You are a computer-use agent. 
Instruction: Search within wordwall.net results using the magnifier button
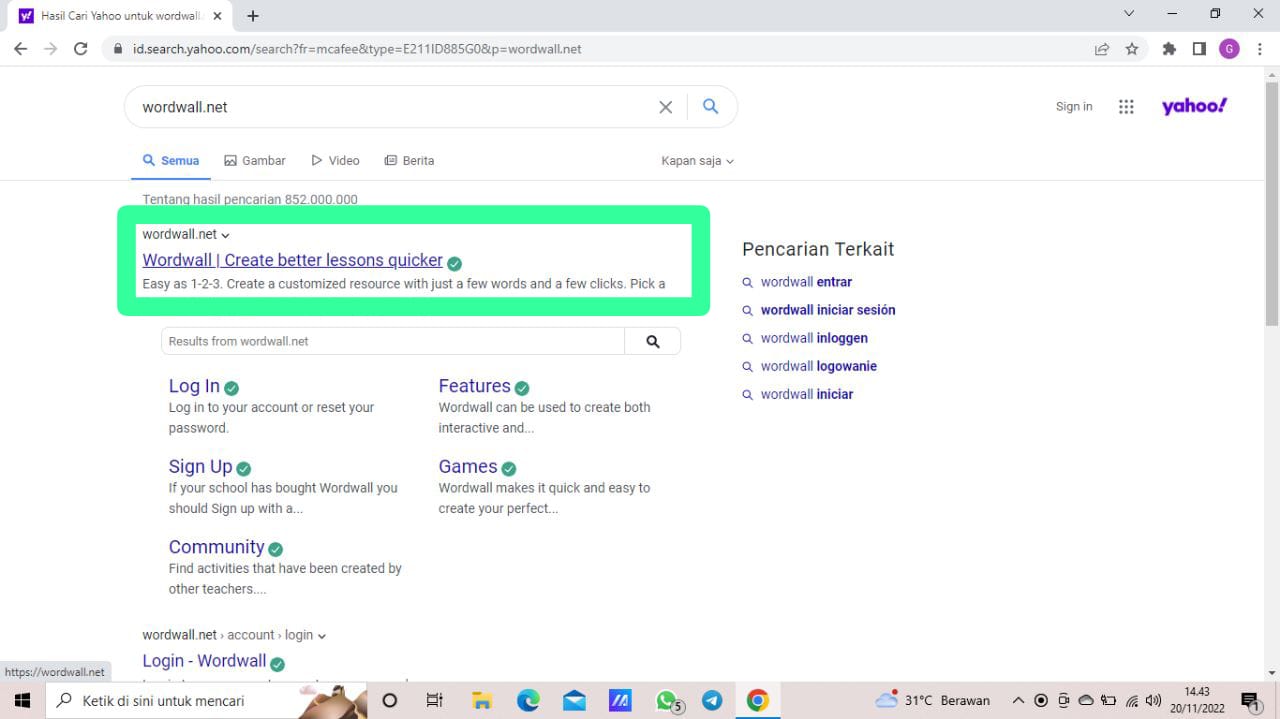[653, 341]
